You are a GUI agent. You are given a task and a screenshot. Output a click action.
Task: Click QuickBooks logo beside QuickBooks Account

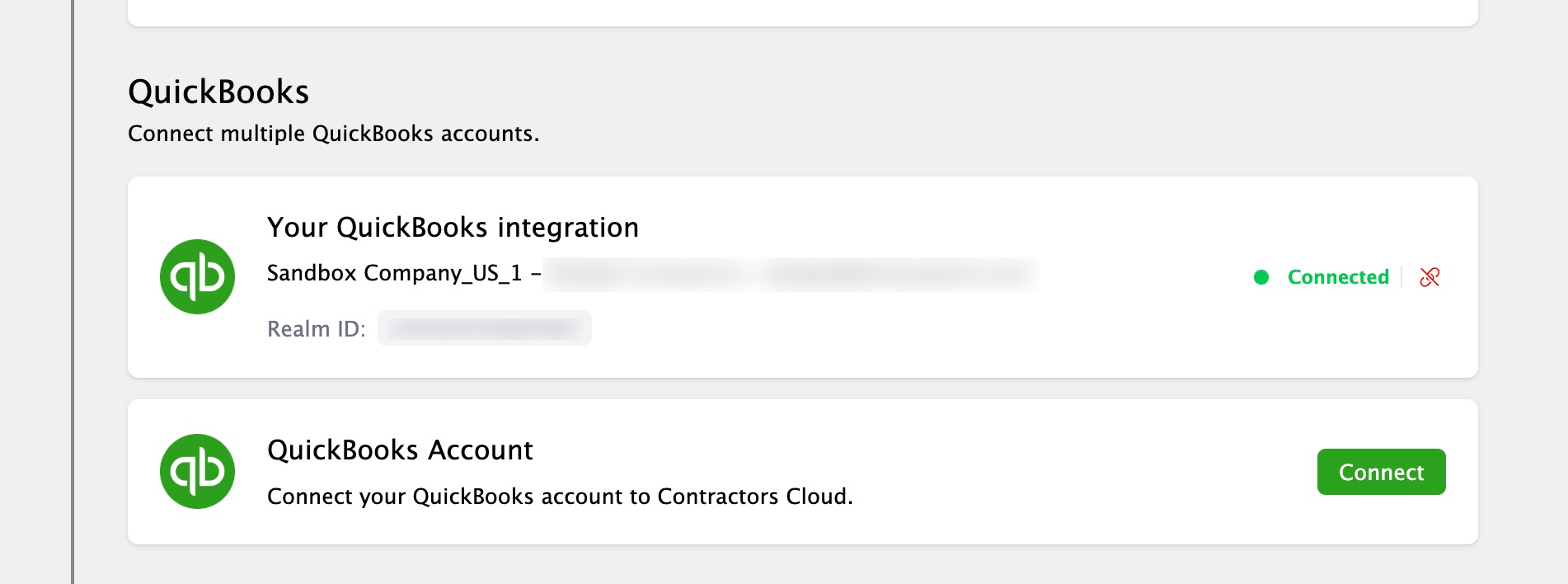pyautogui.click(x=197, y=472)
